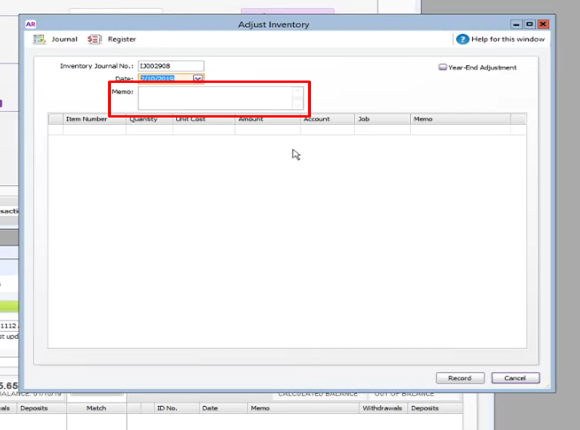Open the Date dropdown calendar arrow
The image size is (580, 430).
click(x=198, y=78)
